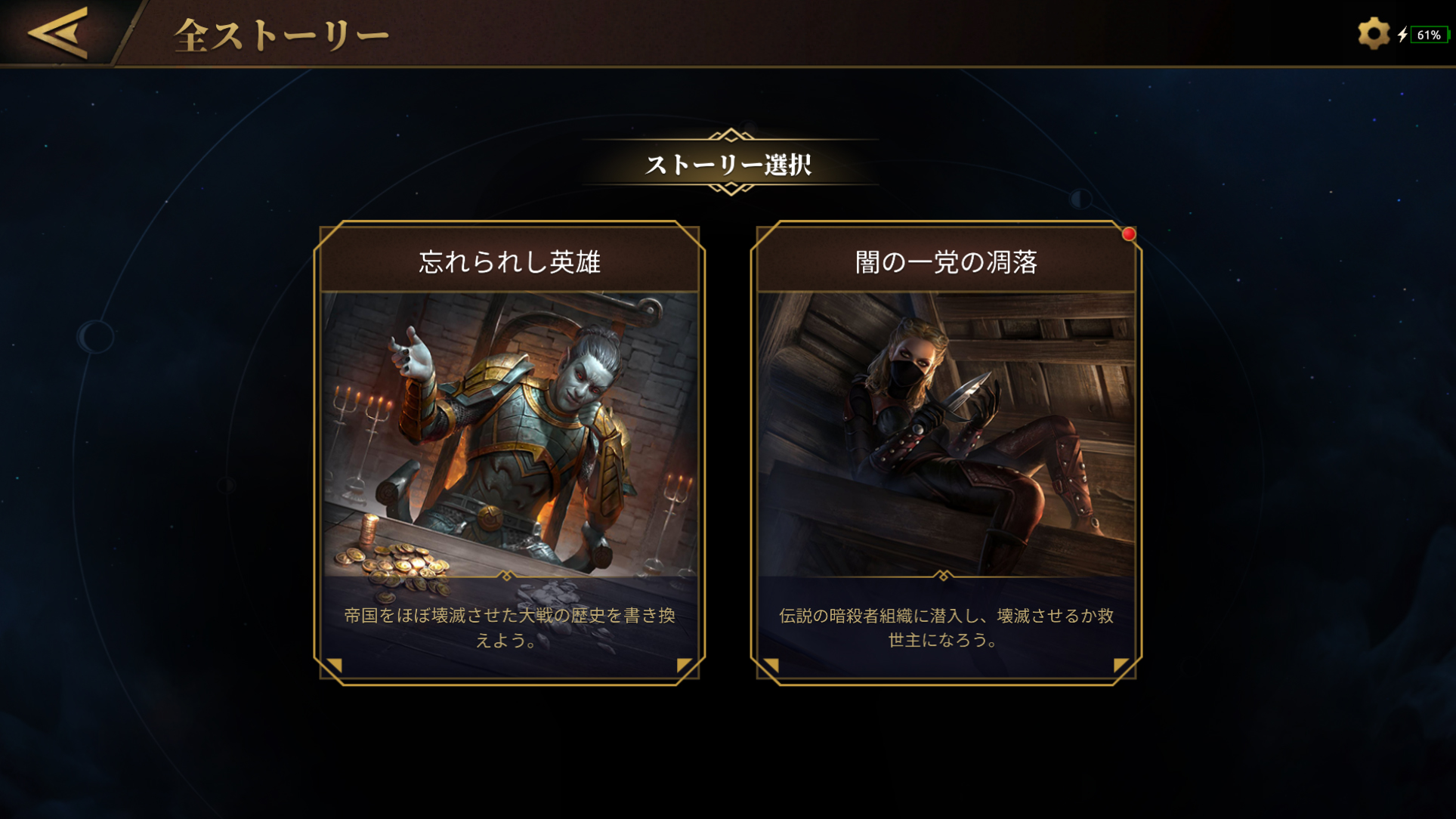Tap the lightning charging icon
Image resolution: width=1456 pixels, height=819 pixels.
[1402, 35]
